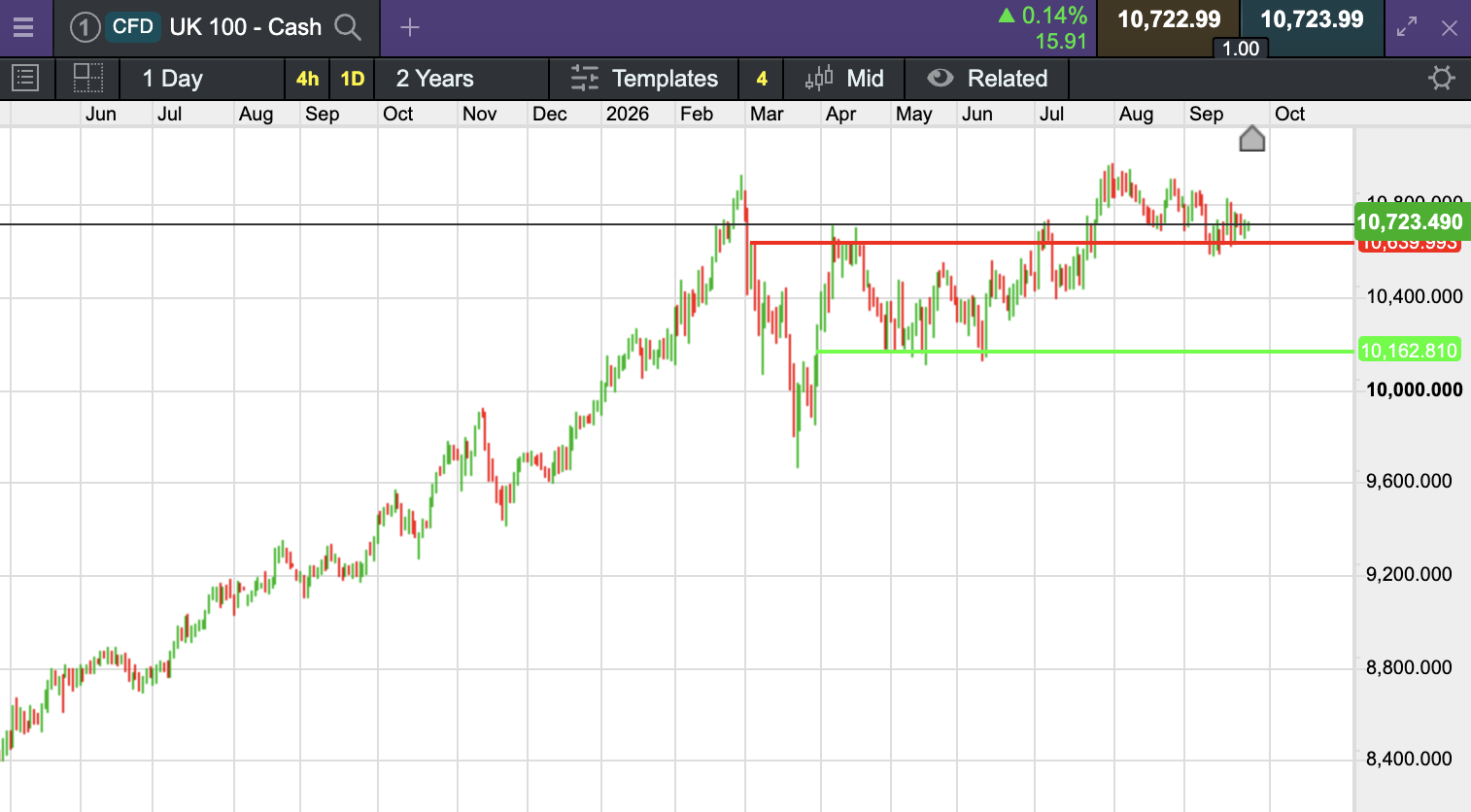Image resolution: width=1471 pixels, height=812 pixels.
Task: Open the hamburger main menu
Action: click(x=23, y=27)
